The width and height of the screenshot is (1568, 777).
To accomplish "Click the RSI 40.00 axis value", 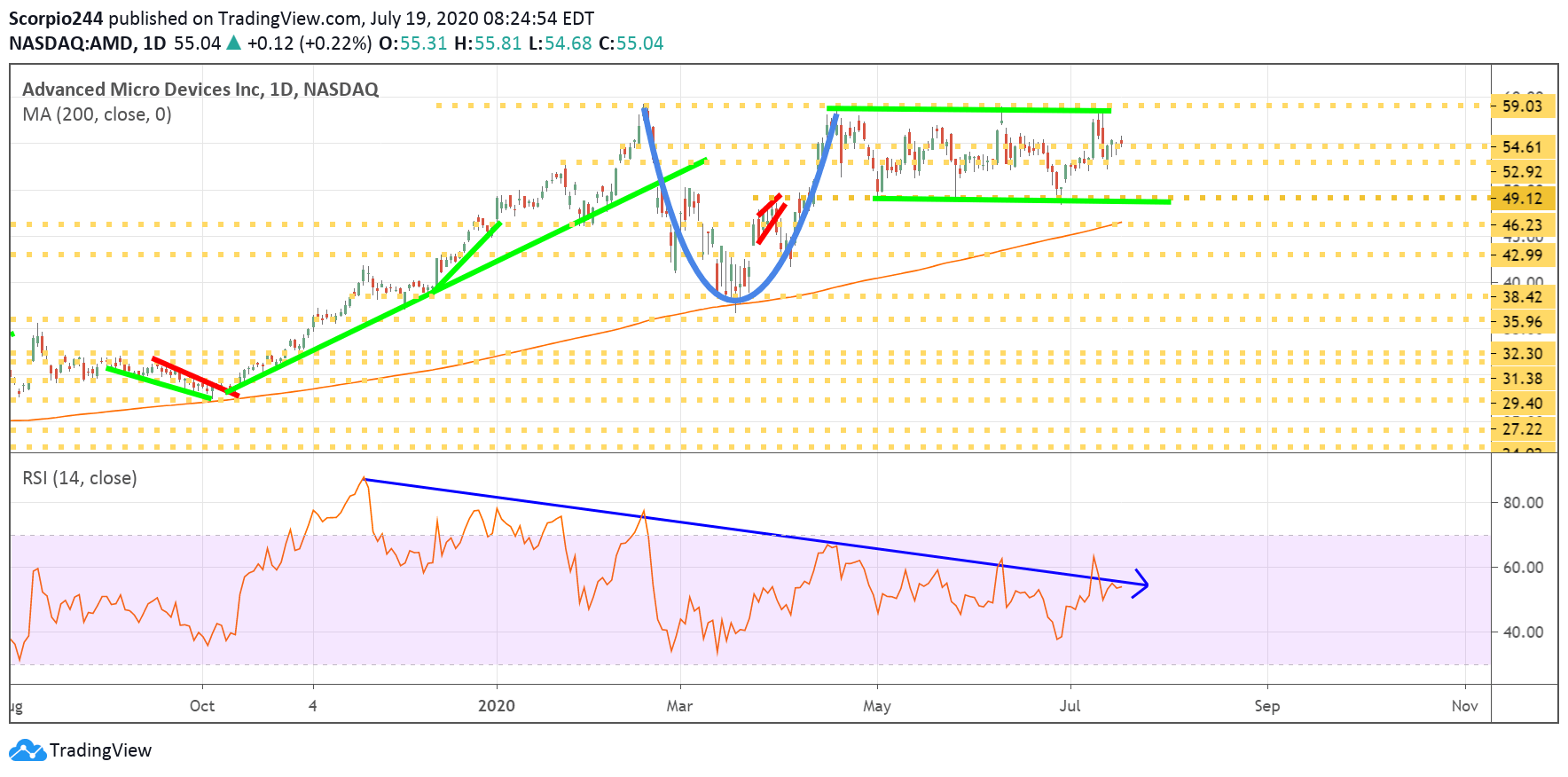I will click(x=1523, y=632).
